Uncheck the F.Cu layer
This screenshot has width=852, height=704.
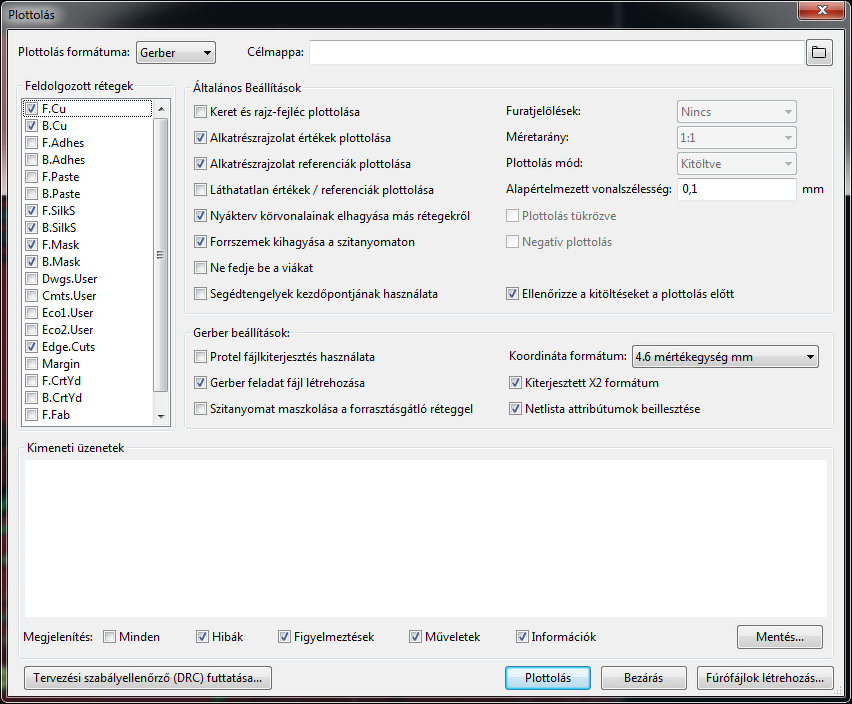tap(32, 109)
